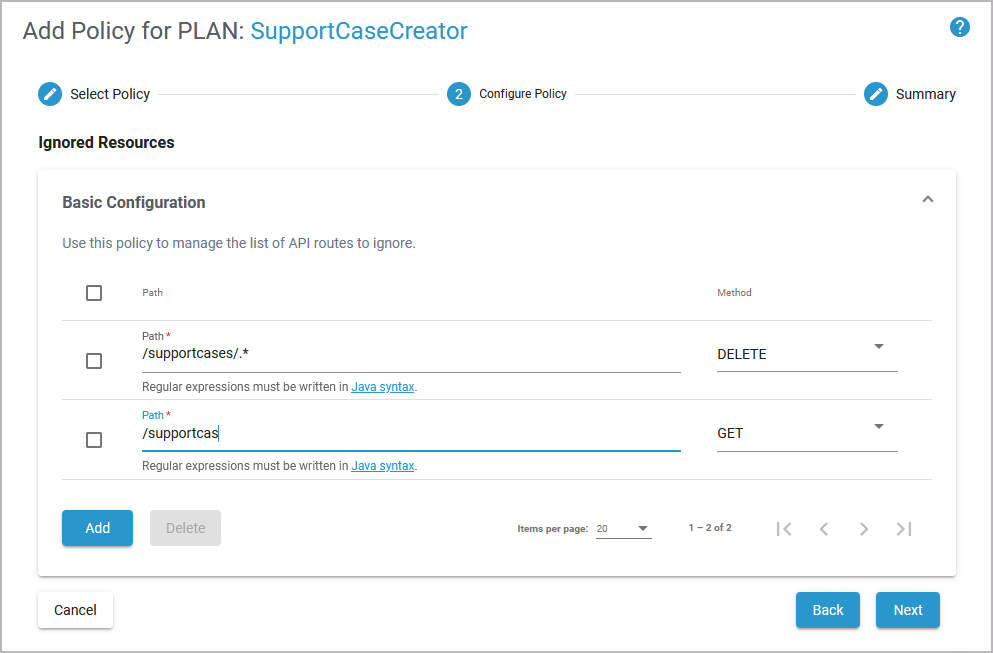Jump to last page of results
The image size is (993, 653).
click(x=904, y=529)
